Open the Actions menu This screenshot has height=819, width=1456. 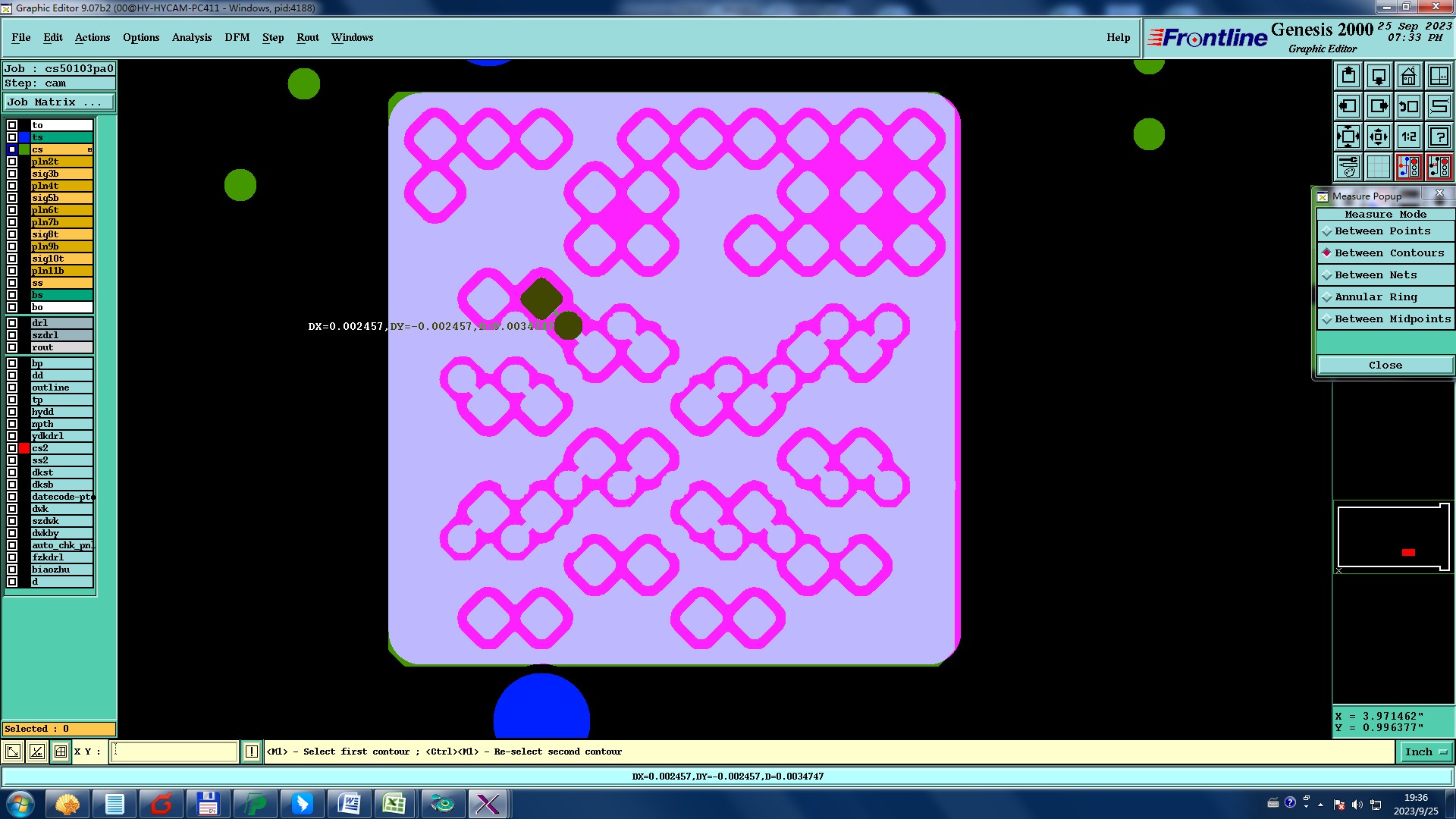pos(93,37)
